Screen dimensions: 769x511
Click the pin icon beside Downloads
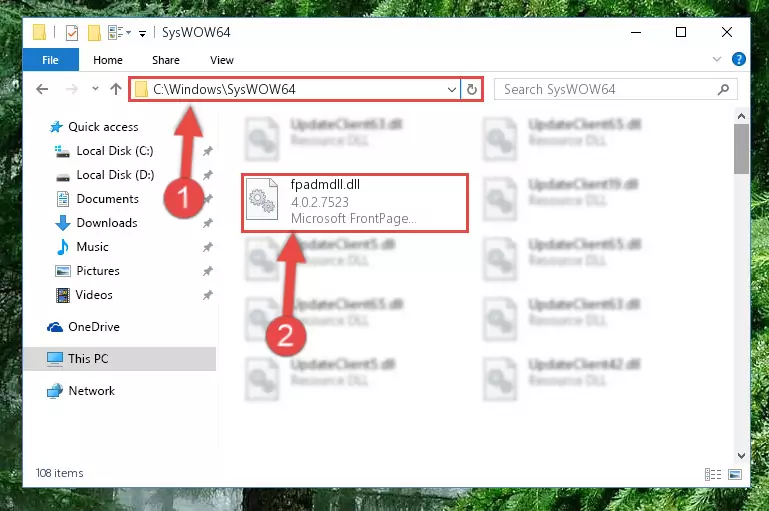[208, 223]
